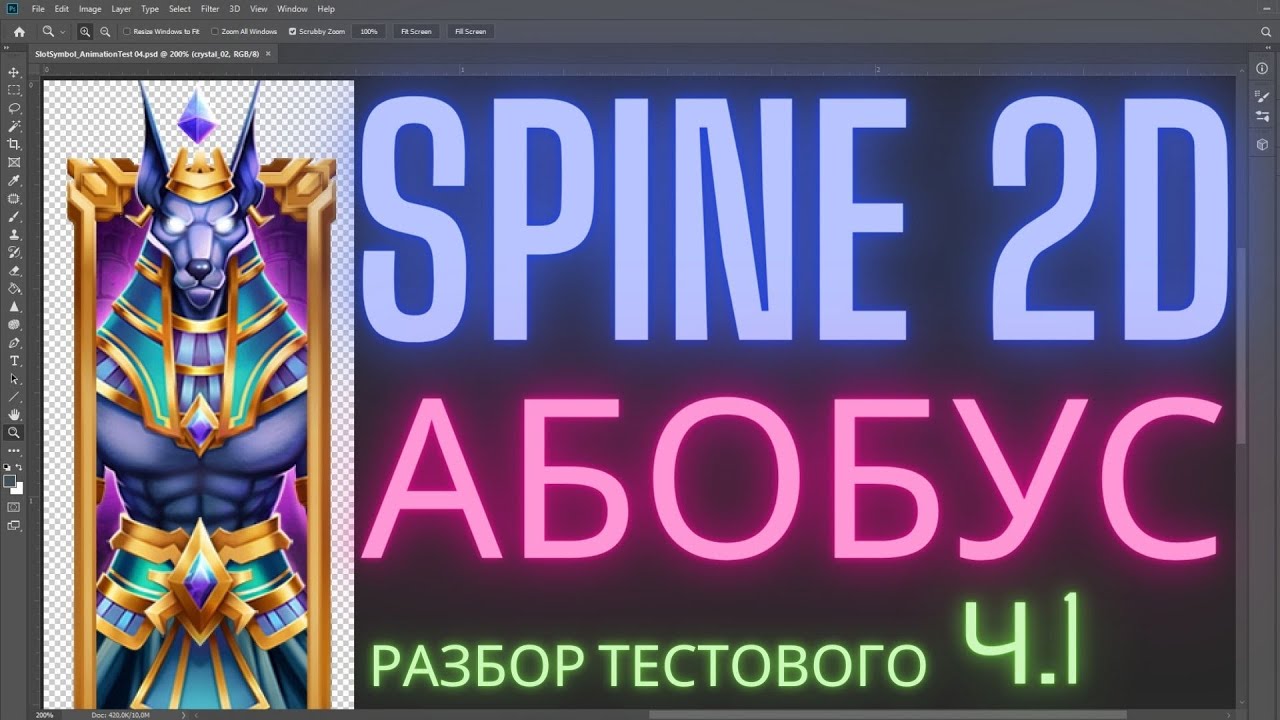
Task: Select the Crop tool
Action: point(14,144)
